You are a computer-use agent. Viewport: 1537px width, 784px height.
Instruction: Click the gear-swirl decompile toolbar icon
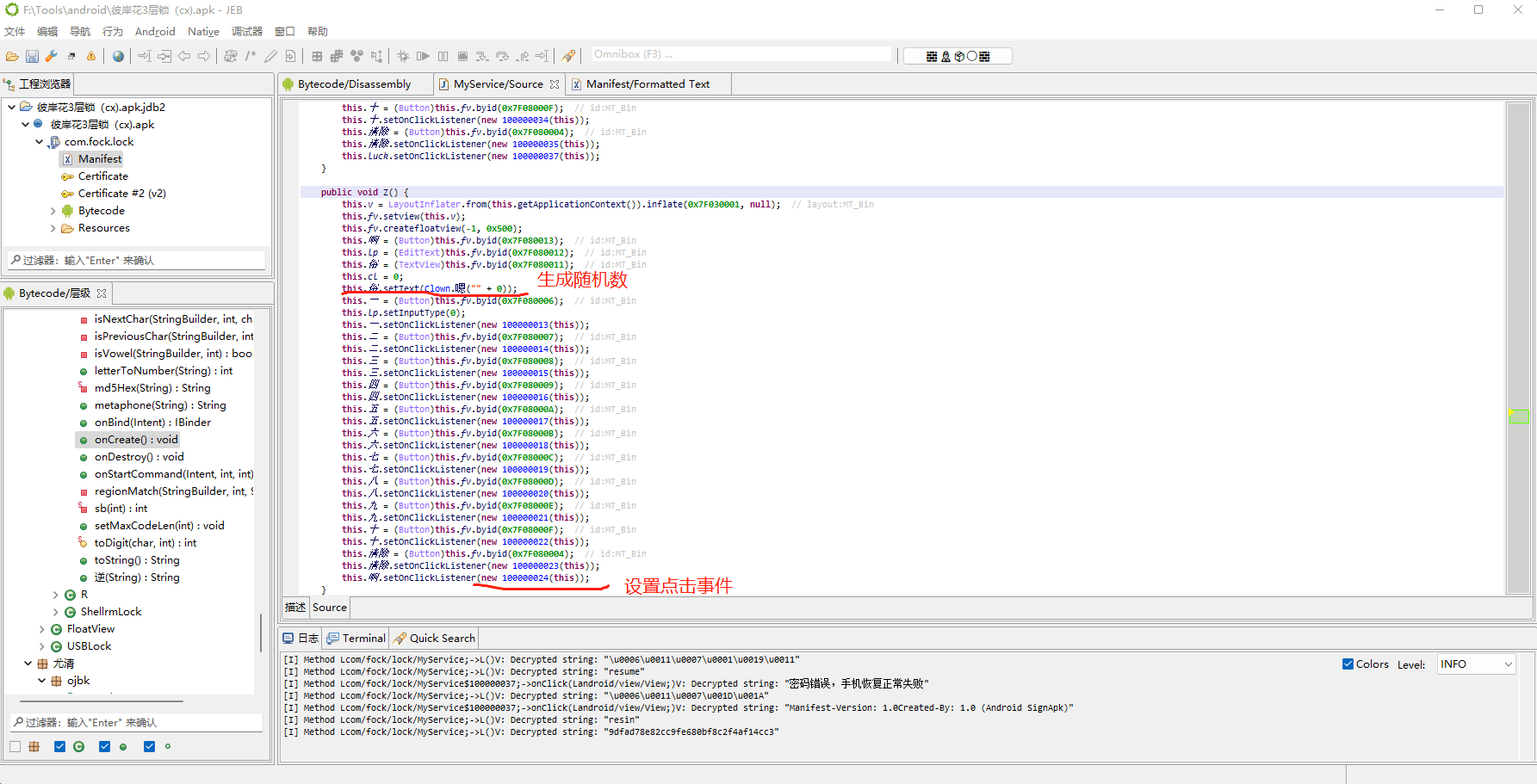point(231,56)
